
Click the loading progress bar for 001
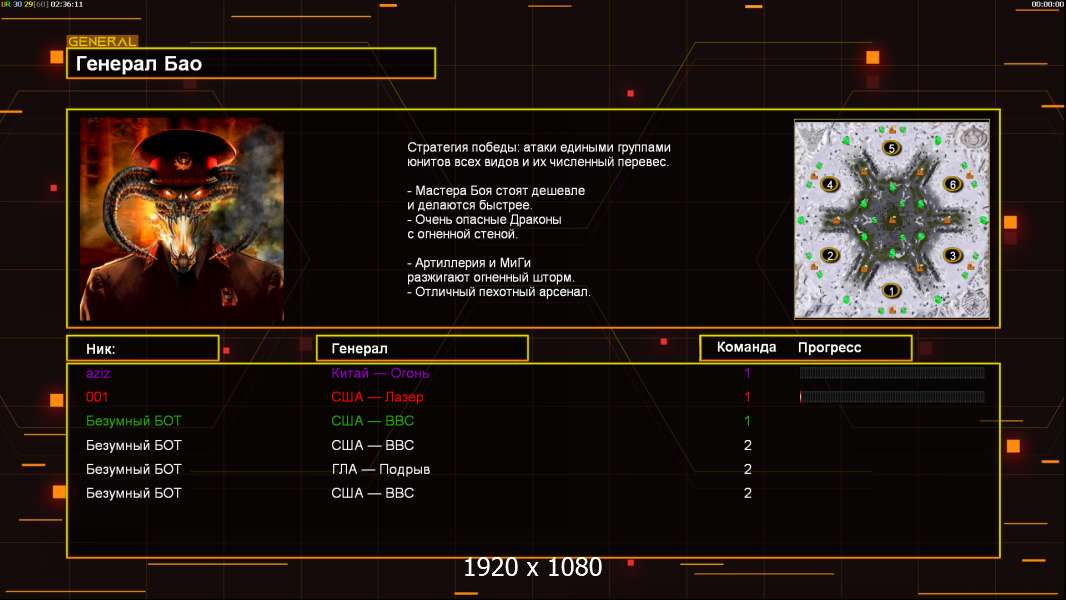pyautogui.click(x=892, y=397)
